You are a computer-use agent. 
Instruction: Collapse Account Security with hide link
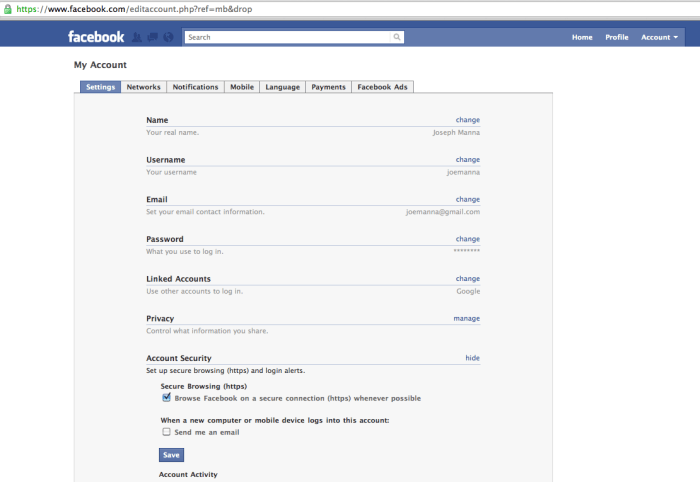click(x=472, y=358)
